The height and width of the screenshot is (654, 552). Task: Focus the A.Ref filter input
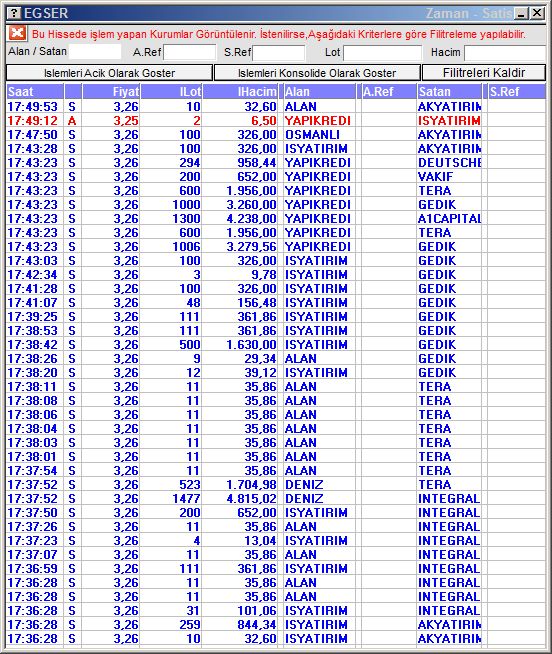[190, 53]
